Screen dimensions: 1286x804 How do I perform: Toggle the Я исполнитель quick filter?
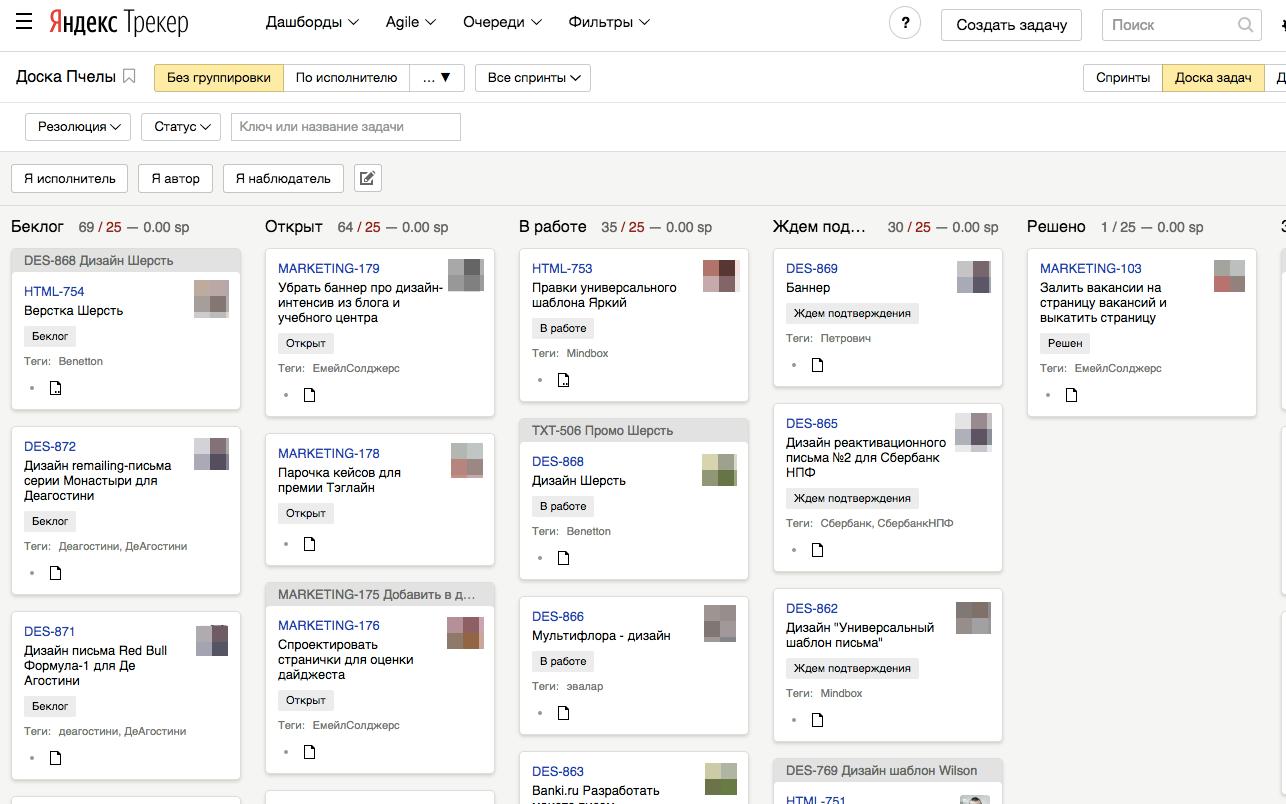tap(70, 178)
